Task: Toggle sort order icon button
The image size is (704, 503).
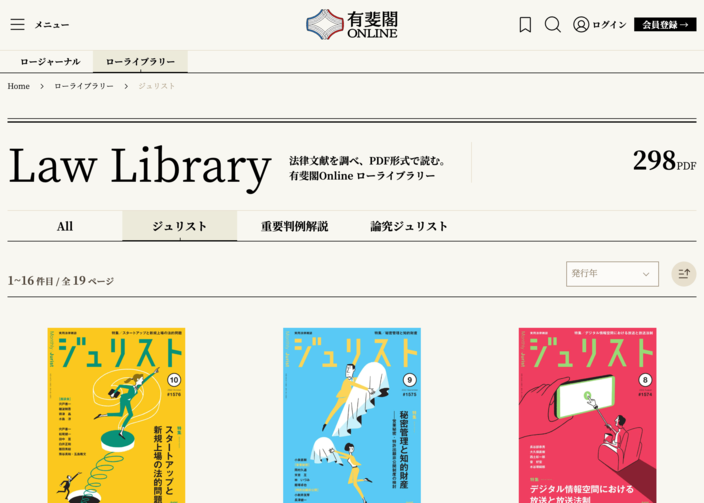Action: 683,274
